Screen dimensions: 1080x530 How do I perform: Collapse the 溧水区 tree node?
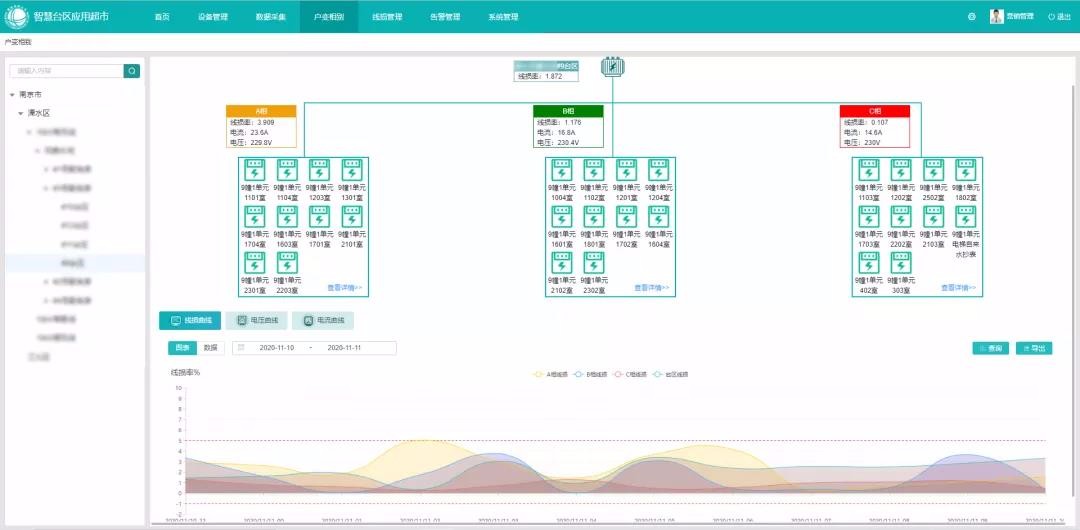(20, 113)
